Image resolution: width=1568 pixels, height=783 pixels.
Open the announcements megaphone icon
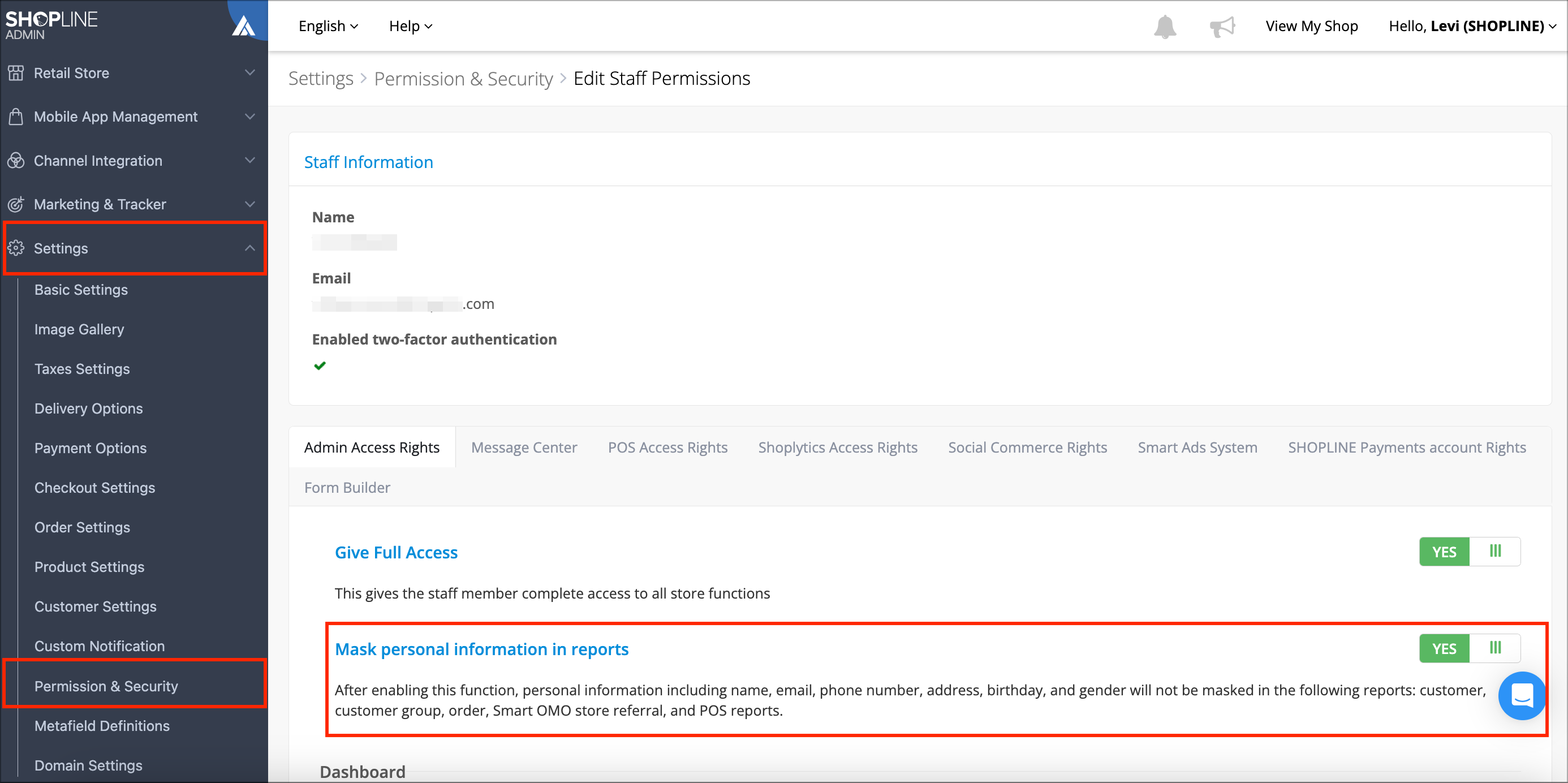pos(1222,26)
